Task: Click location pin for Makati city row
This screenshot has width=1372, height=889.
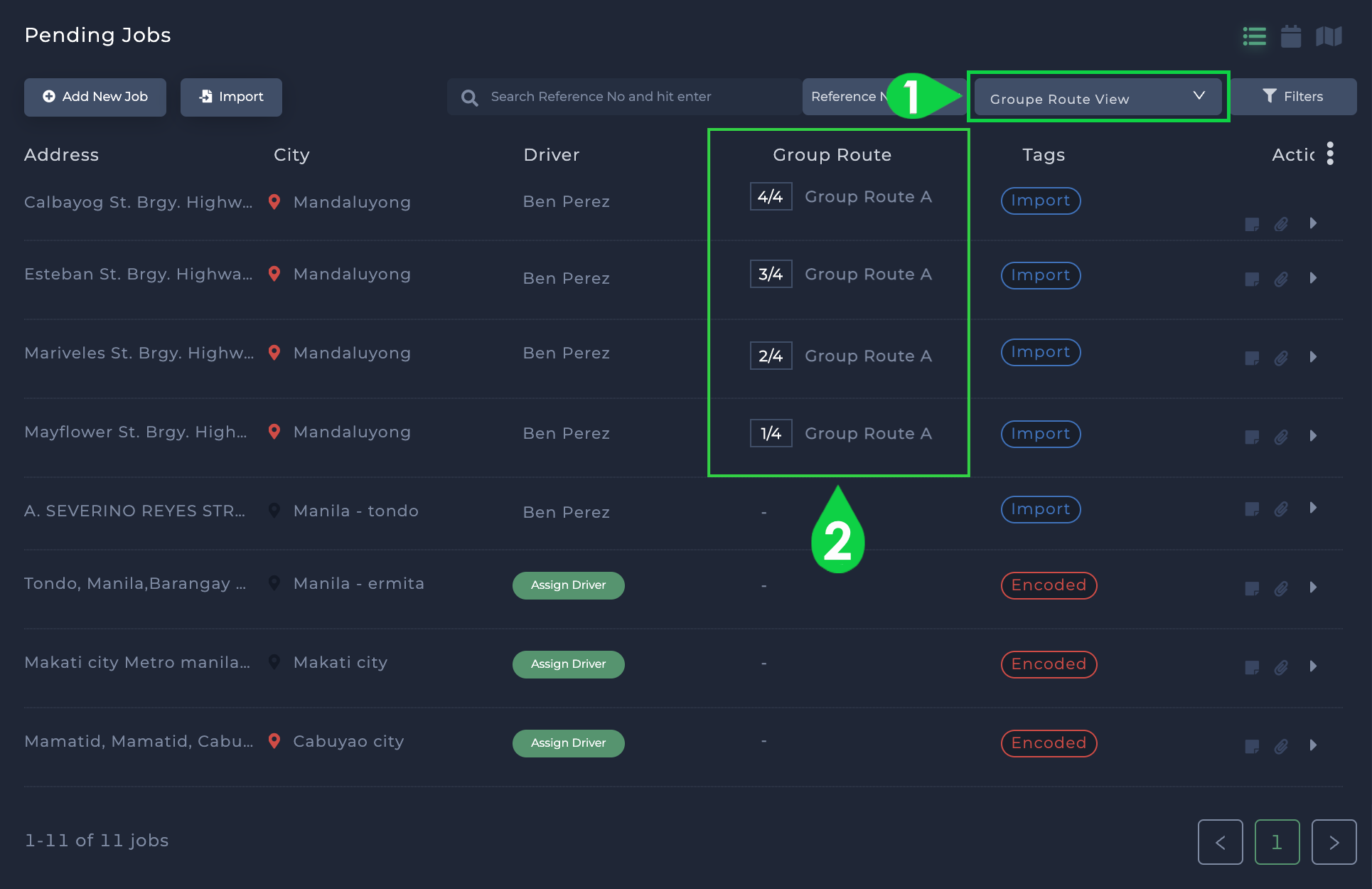Action: pos(274,662)
